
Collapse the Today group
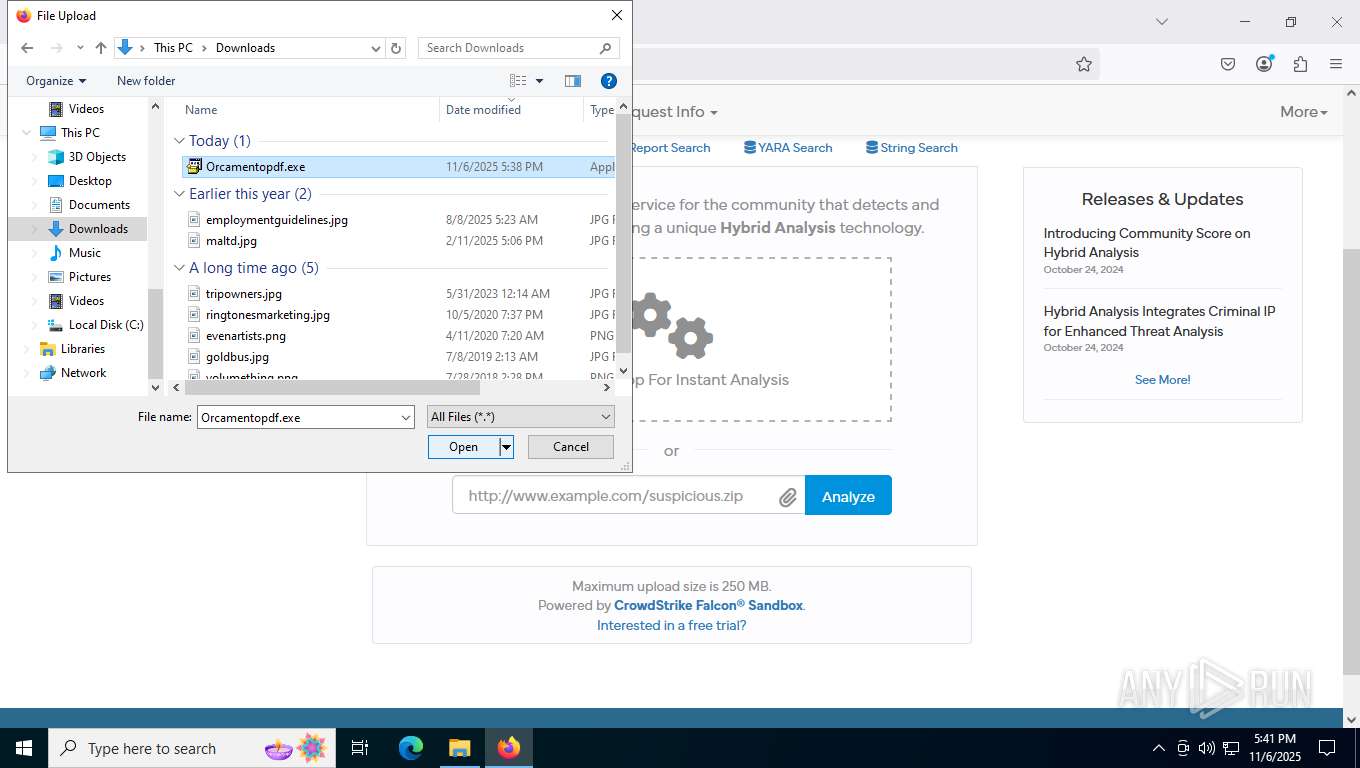point(180,141)
